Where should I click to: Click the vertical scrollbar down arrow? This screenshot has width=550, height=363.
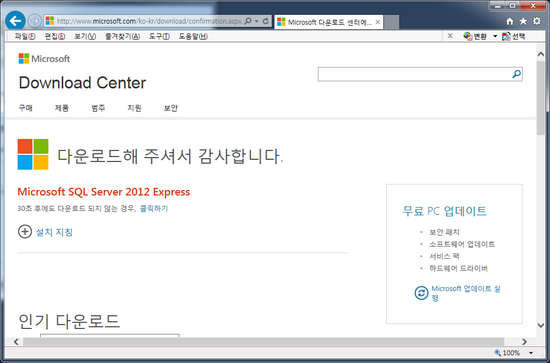click(541, 325)
